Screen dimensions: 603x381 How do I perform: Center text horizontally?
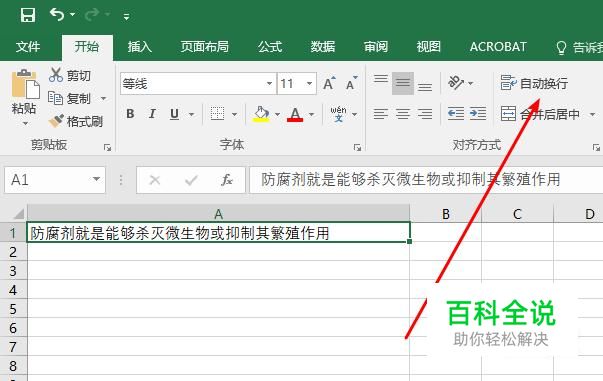coord(403,114)
